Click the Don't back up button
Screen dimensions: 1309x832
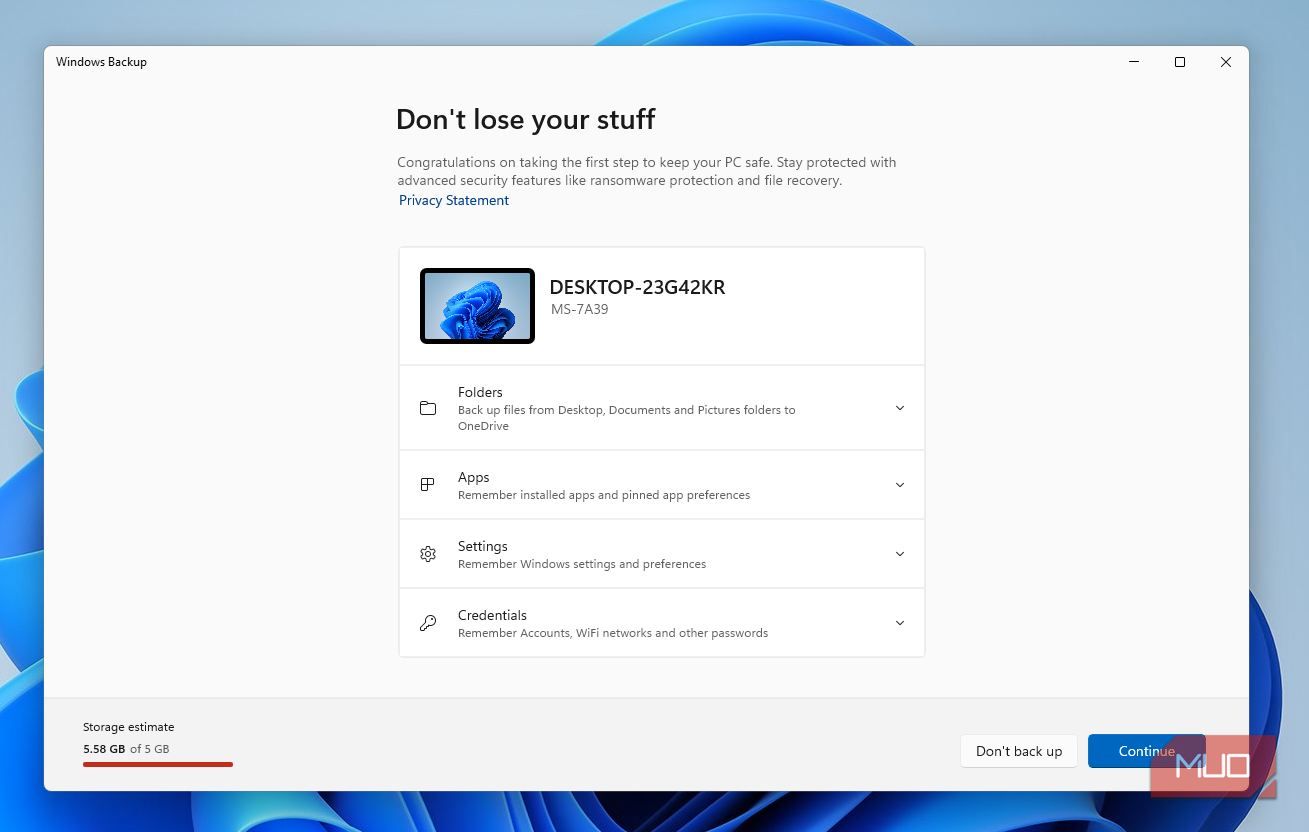point(1019,751)
